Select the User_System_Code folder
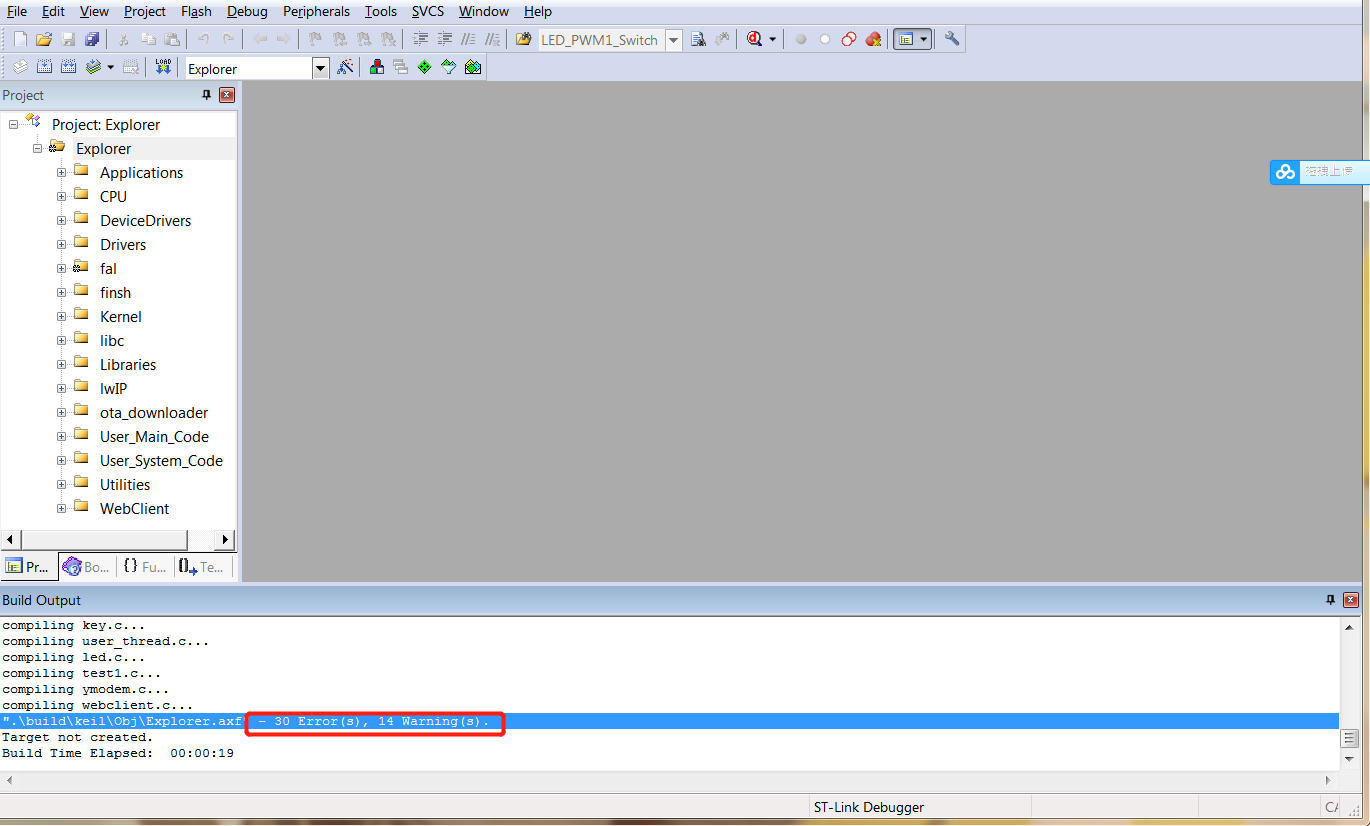 click(x=161, y=460)
